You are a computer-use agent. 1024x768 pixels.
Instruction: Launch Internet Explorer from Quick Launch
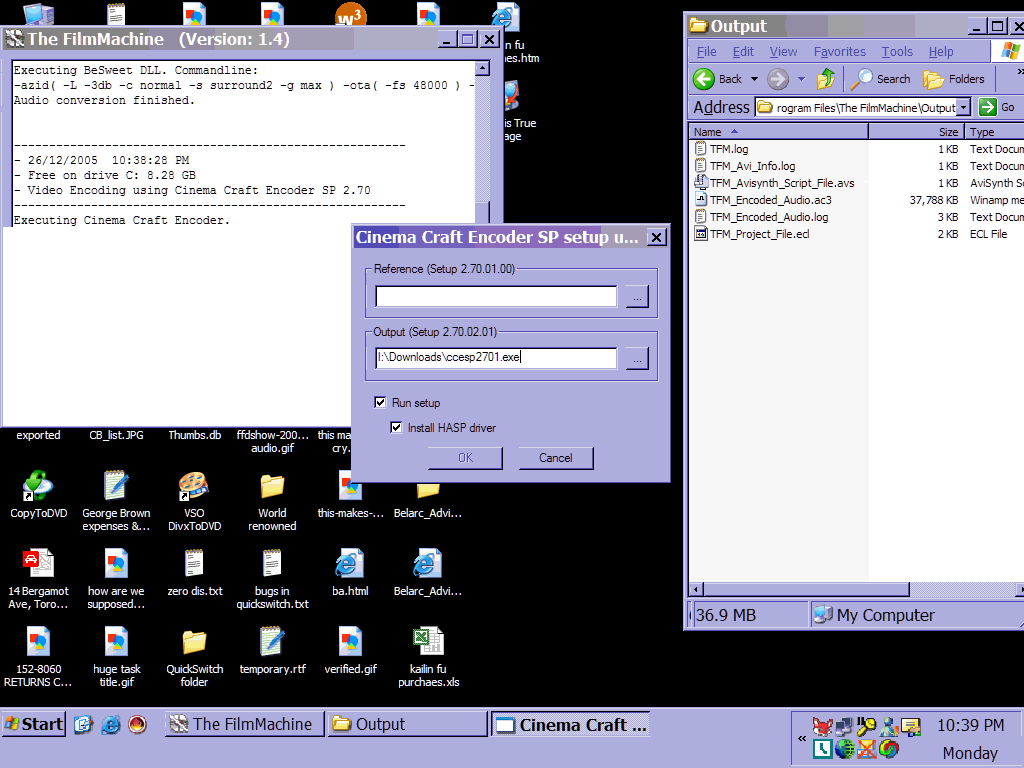click(111, 724)
